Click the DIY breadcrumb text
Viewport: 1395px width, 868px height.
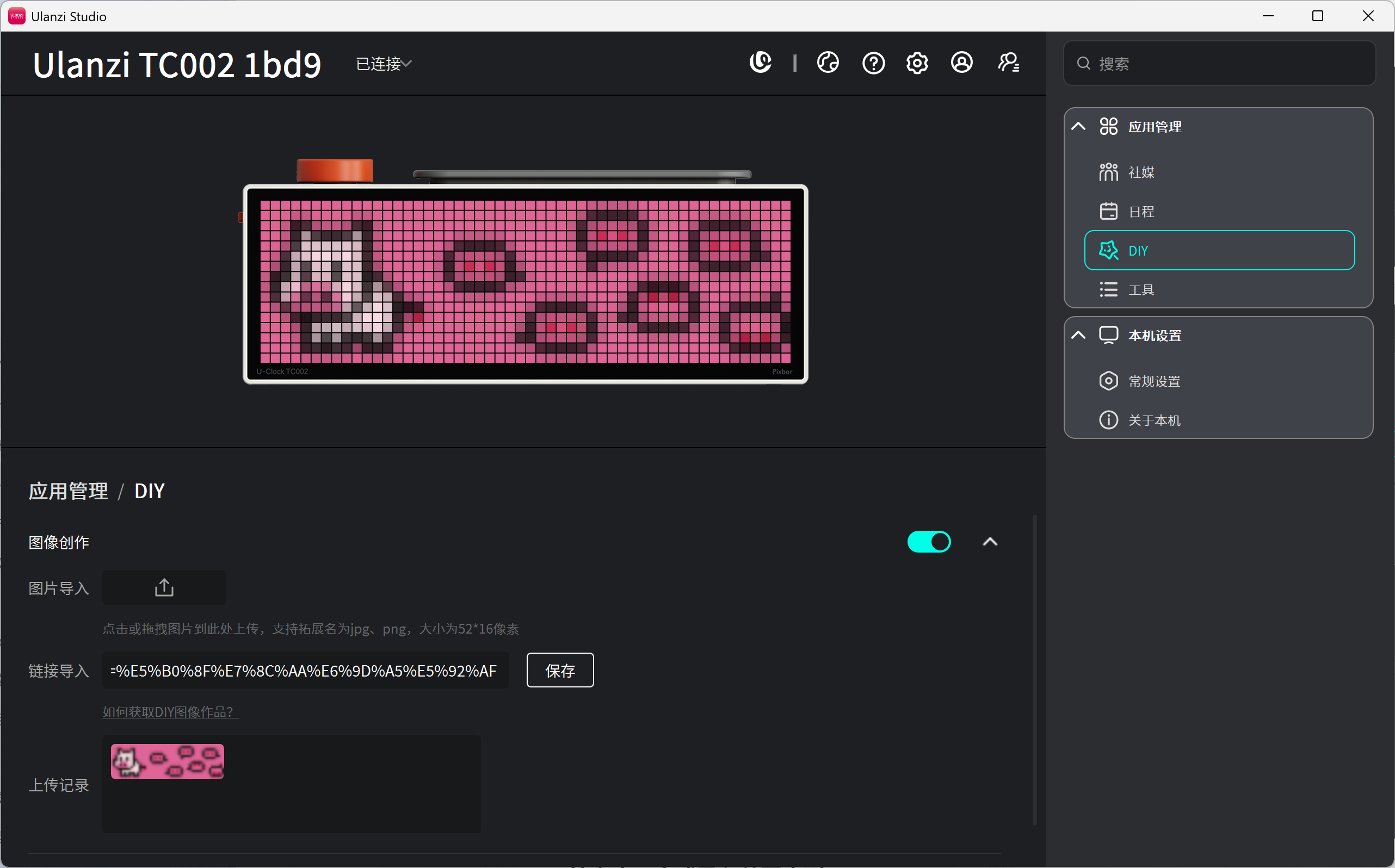pos(149,491)
